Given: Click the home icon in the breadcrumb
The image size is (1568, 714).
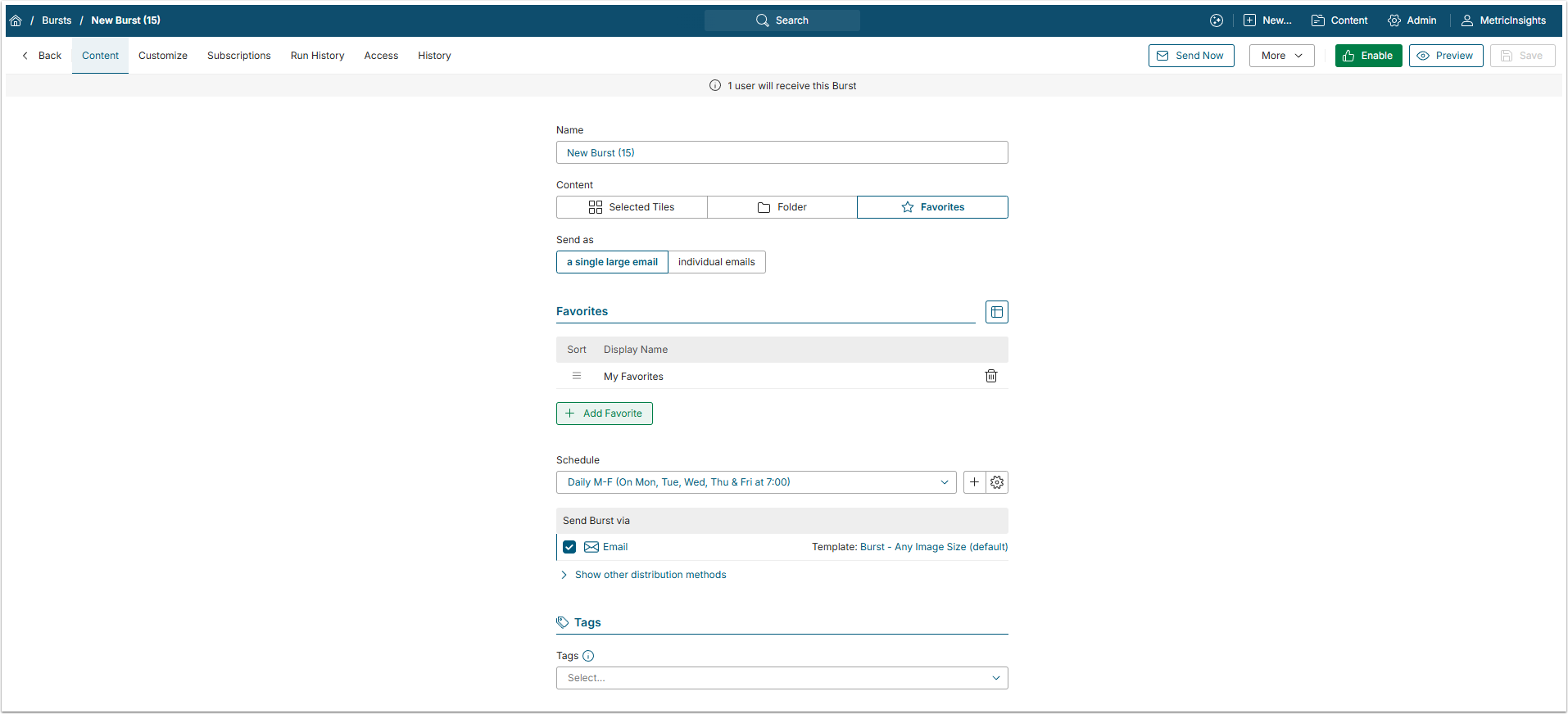Looking at the screenshot, I should [16, 20].
